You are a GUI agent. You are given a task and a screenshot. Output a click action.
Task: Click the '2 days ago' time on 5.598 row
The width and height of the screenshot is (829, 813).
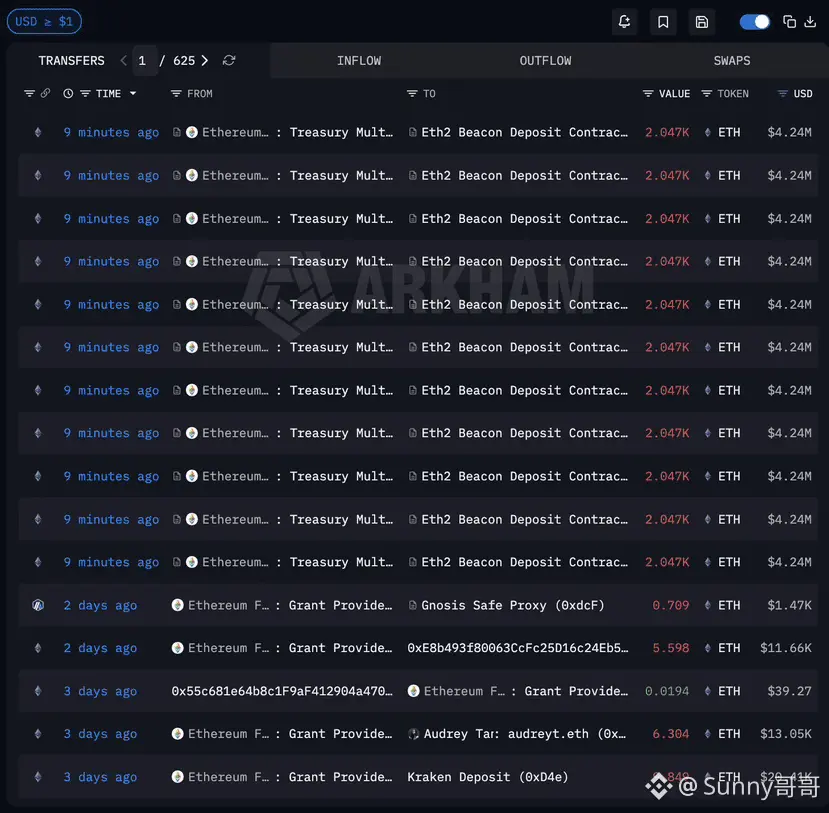click(x=100, y=648)
